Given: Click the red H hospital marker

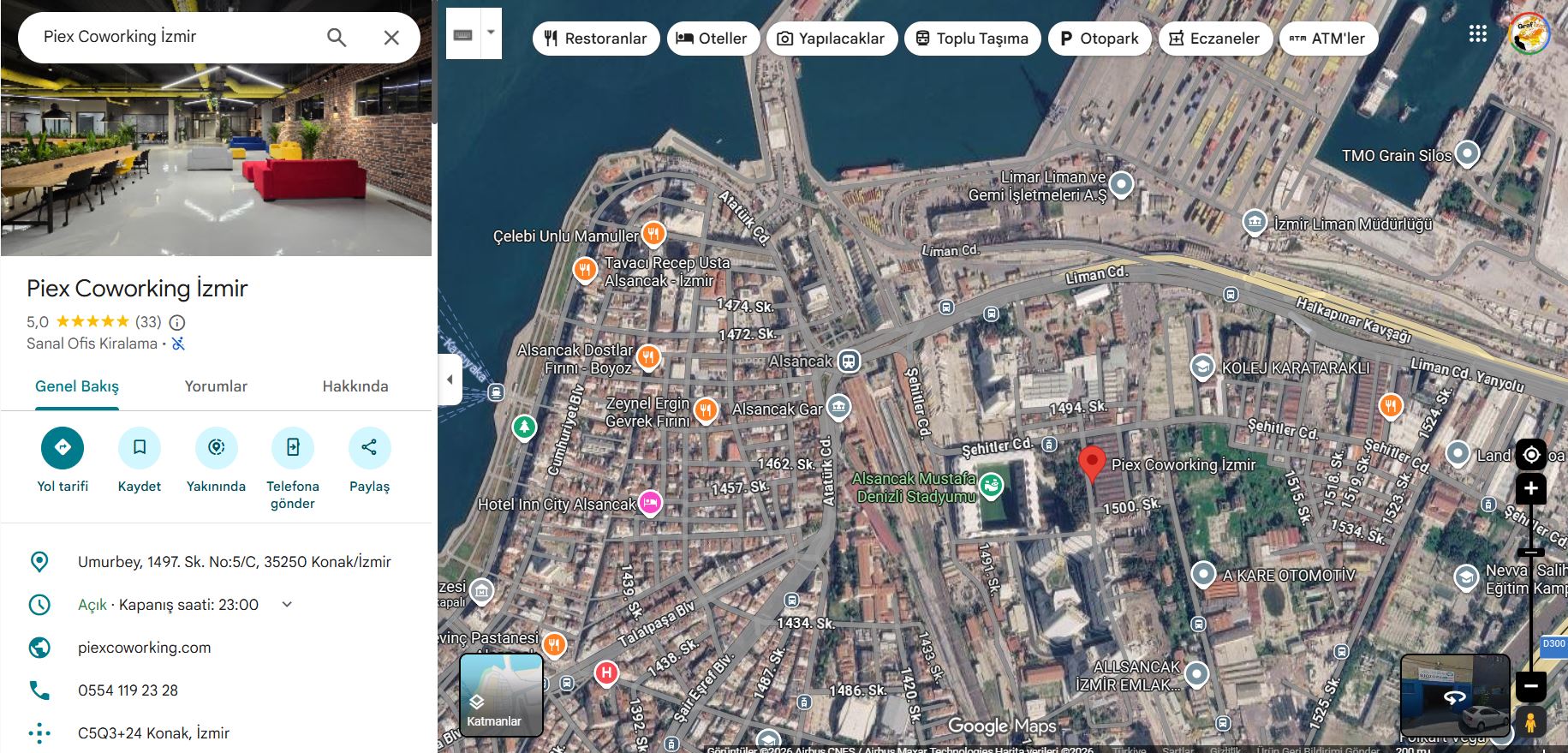Looking at the screenshot, I should pos(606,673).
